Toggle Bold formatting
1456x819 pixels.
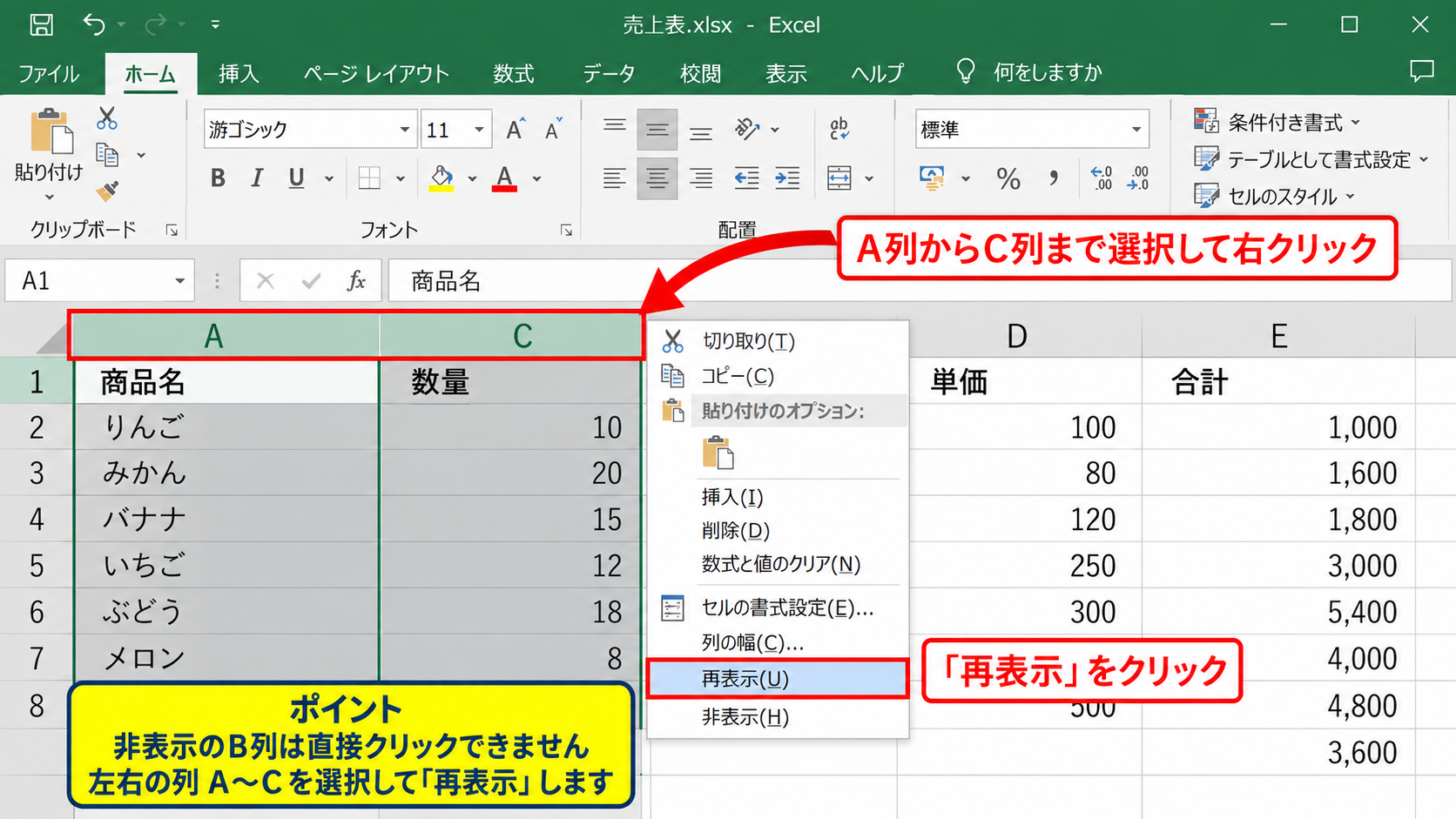point(218,178)
